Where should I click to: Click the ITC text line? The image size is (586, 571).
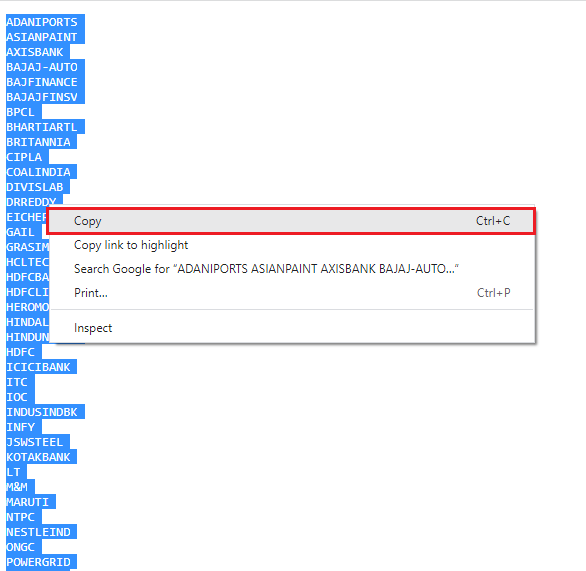(17, 382)
